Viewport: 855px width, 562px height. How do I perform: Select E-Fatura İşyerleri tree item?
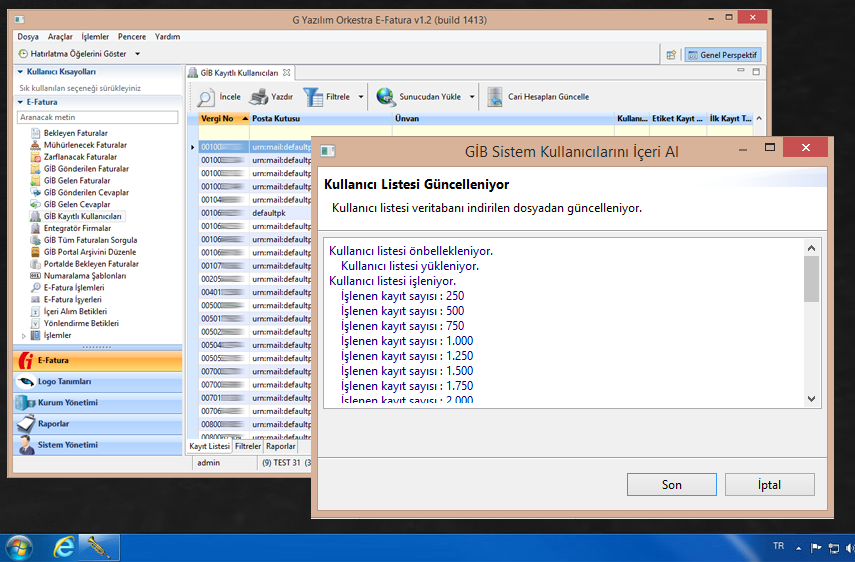click(73, 300)
